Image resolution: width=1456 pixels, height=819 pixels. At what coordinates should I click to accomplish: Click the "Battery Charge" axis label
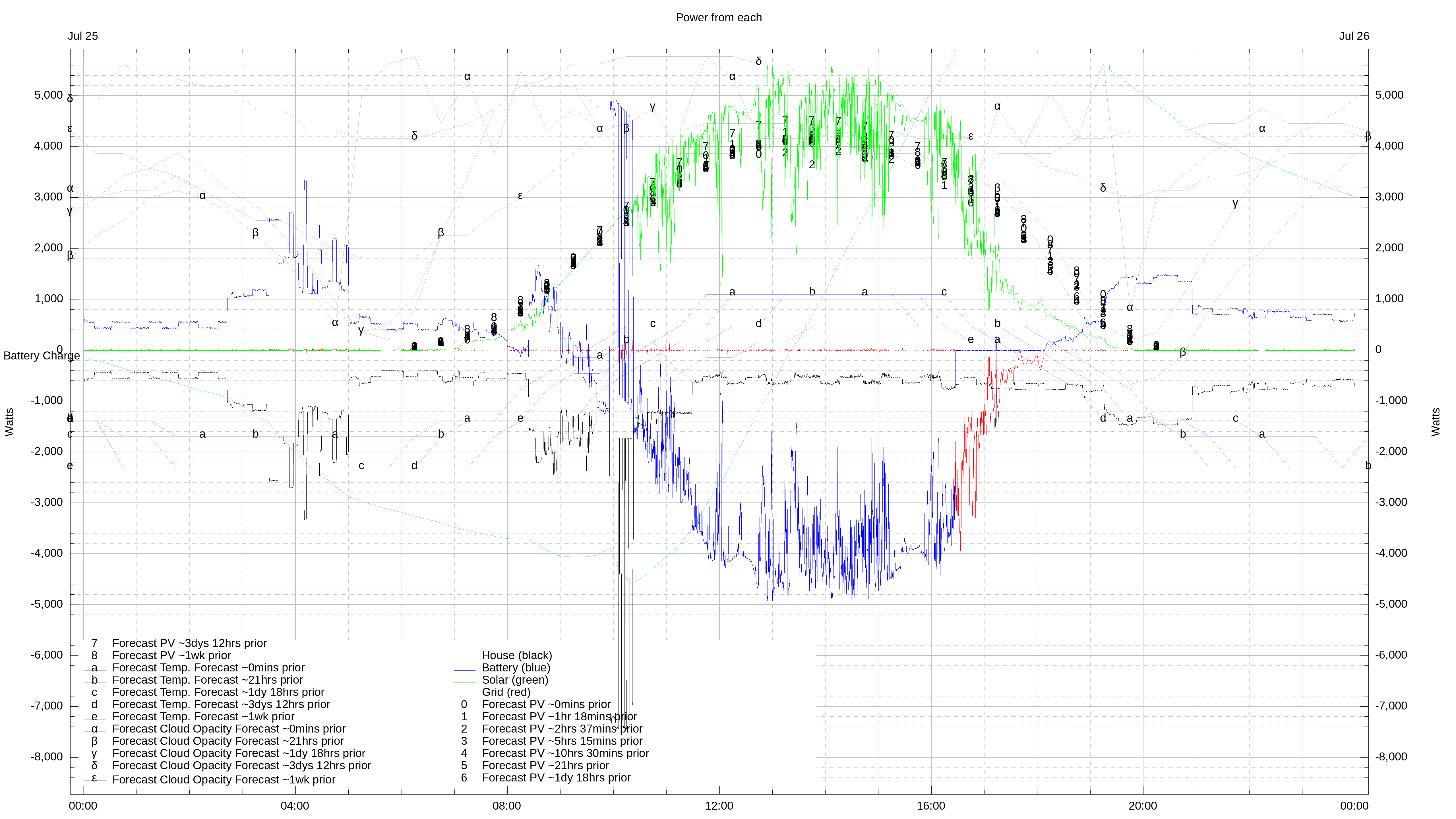(x=42, y=355)
